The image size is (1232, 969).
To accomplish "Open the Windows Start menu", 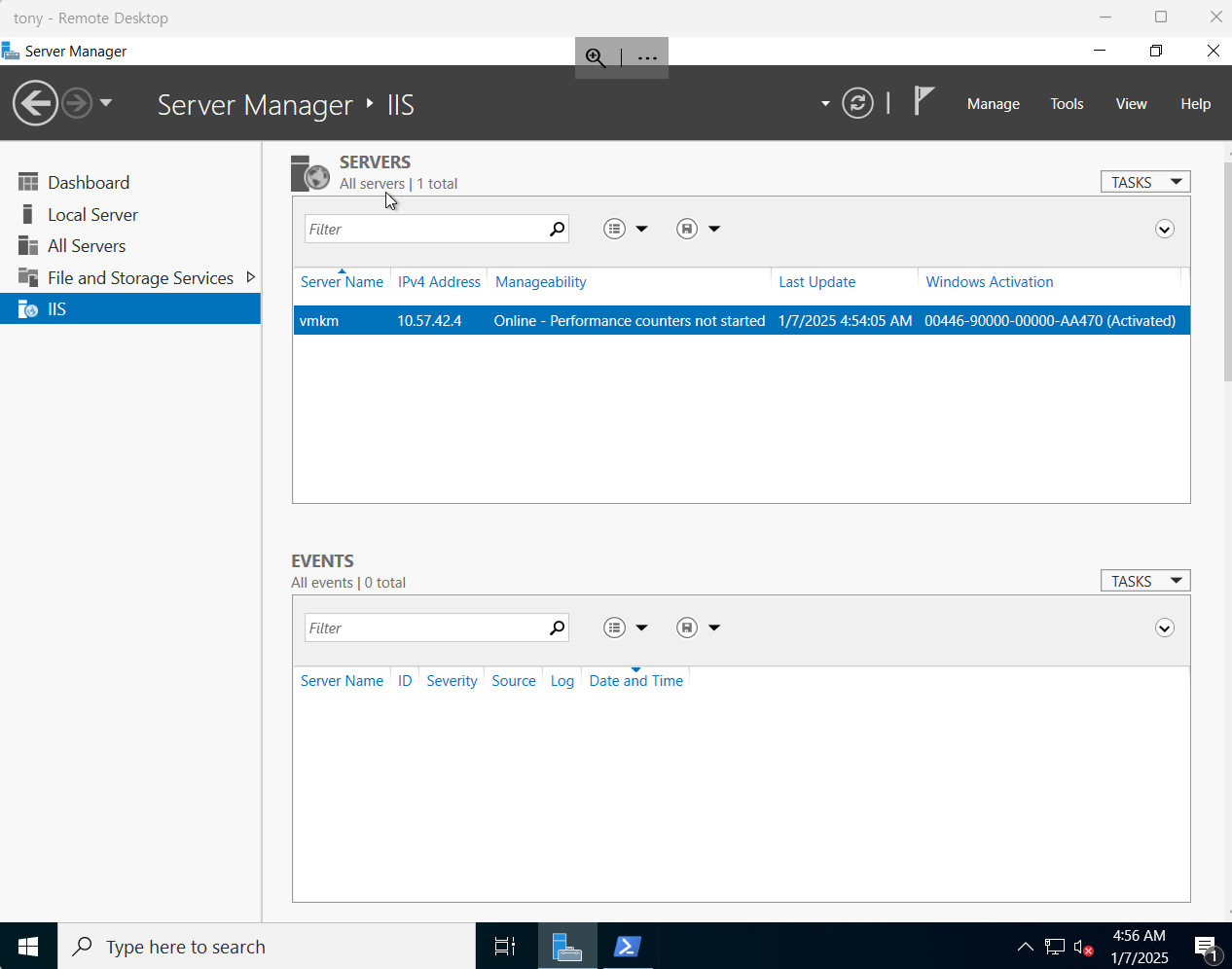I will (x=28, y=946).
